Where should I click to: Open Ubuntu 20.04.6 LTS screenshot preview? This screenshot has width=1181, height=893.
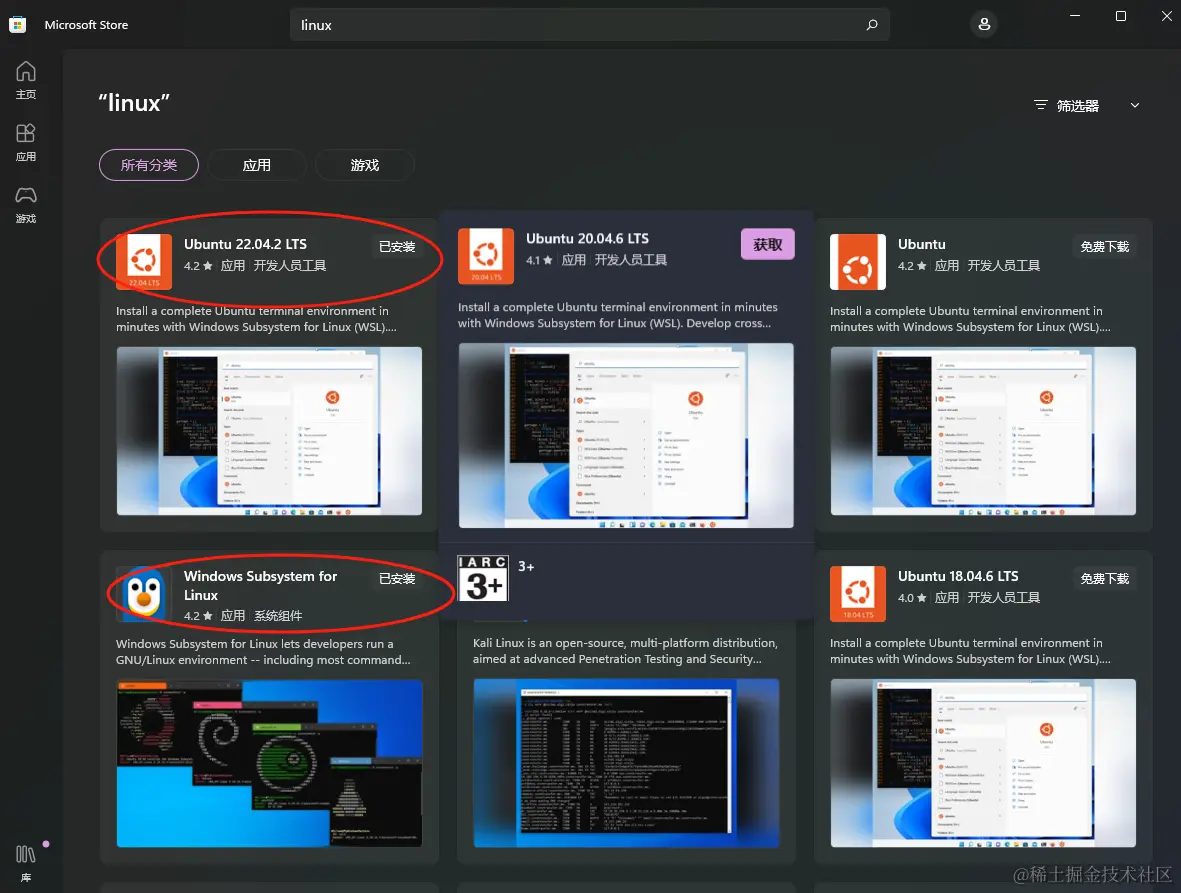pyautogui.click(x=626, y=435)
